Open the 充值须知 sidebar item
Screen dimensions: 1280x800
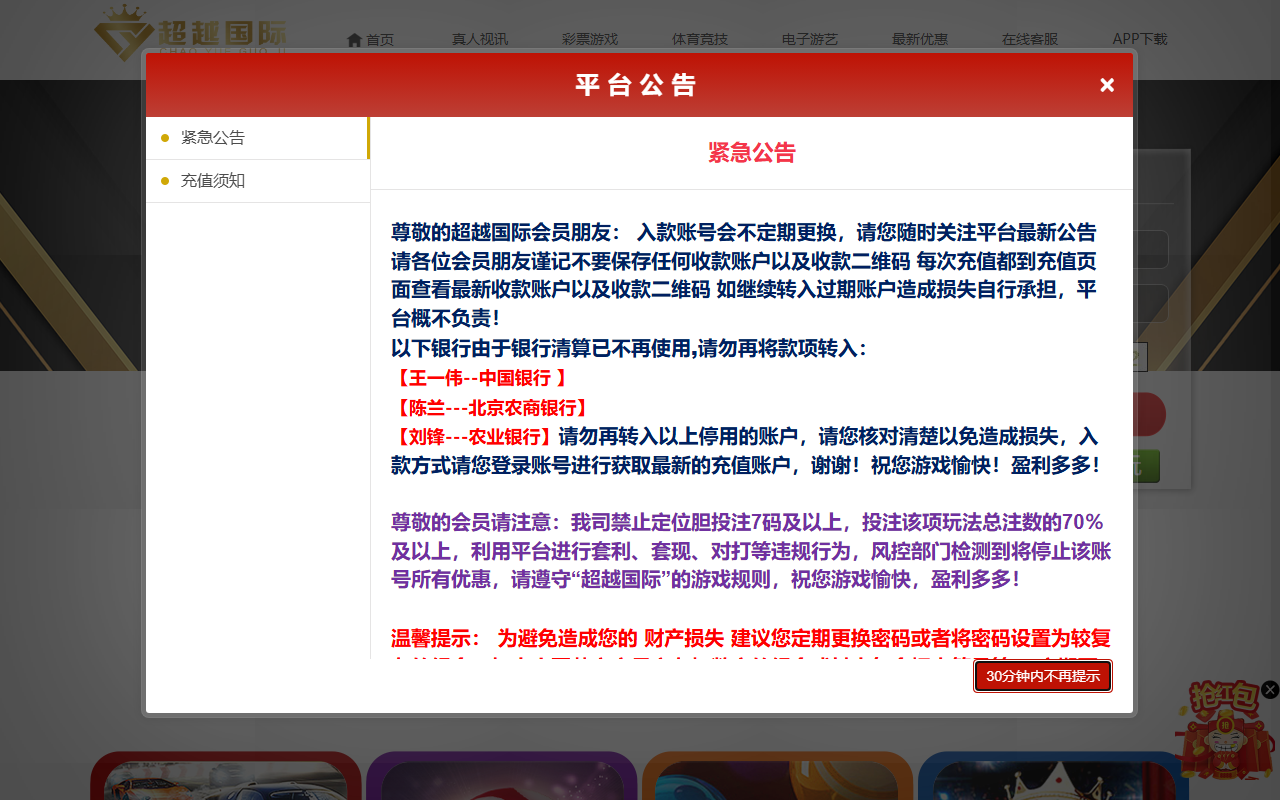258,181
